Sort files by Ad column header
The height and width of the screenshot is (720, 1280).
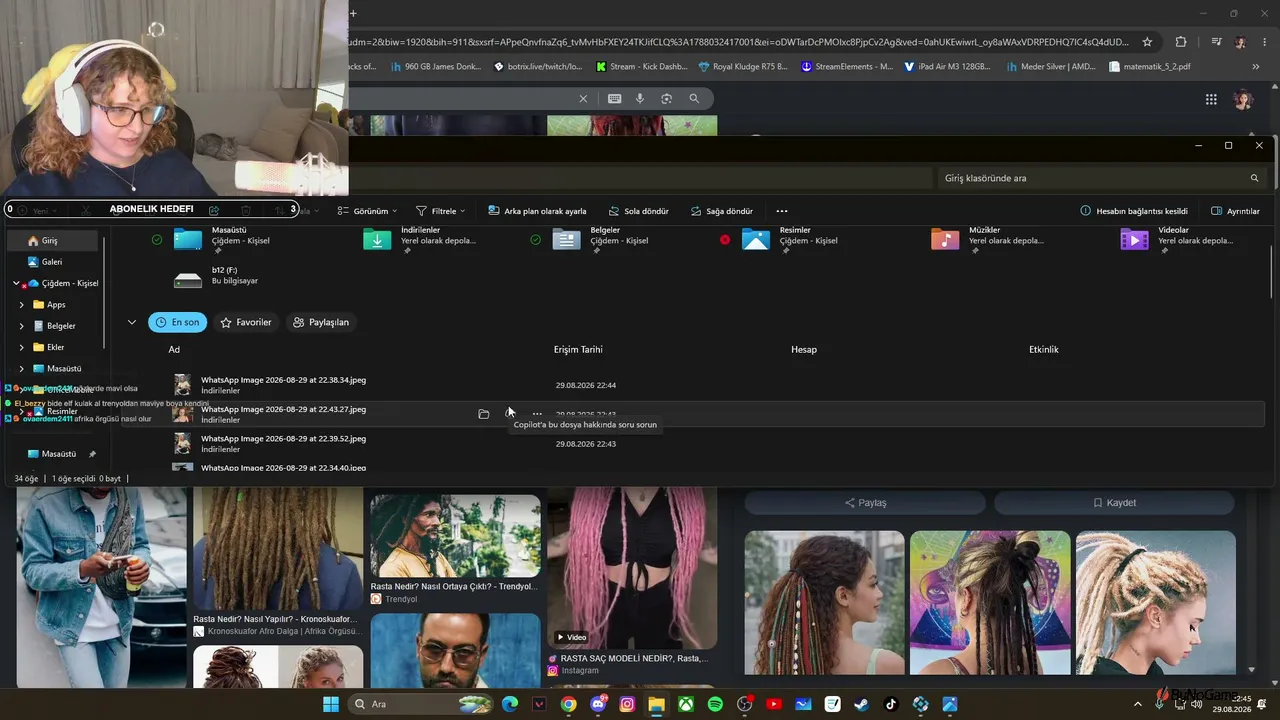[174, 350]
